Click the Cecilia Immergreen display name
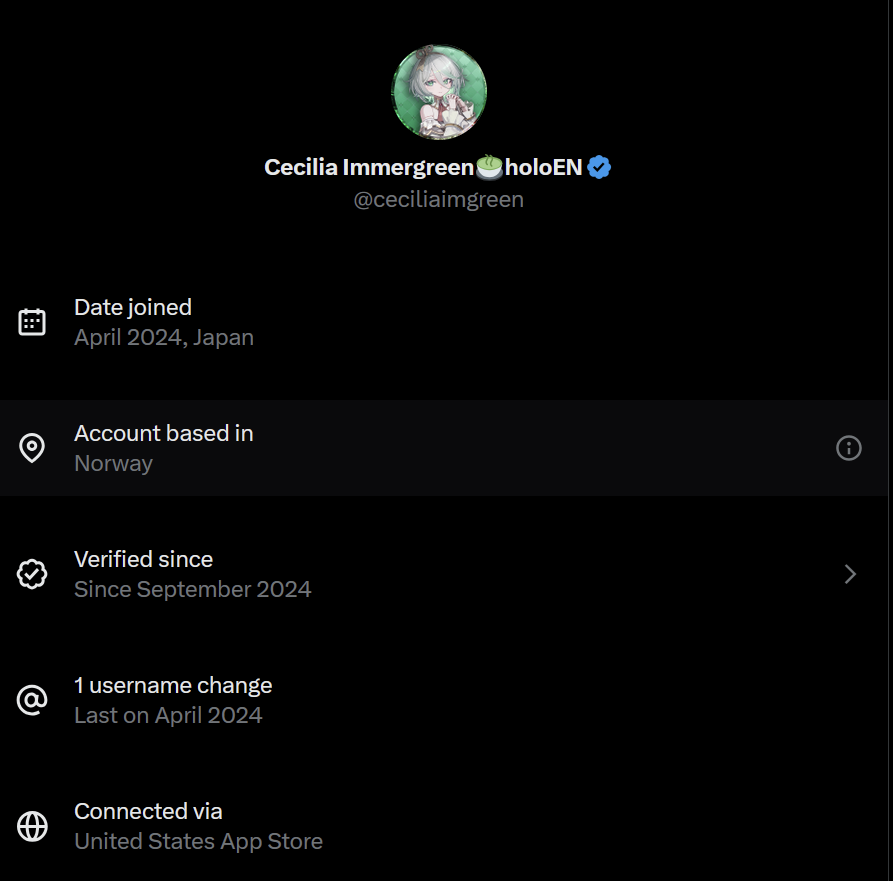 pos(367,167)
